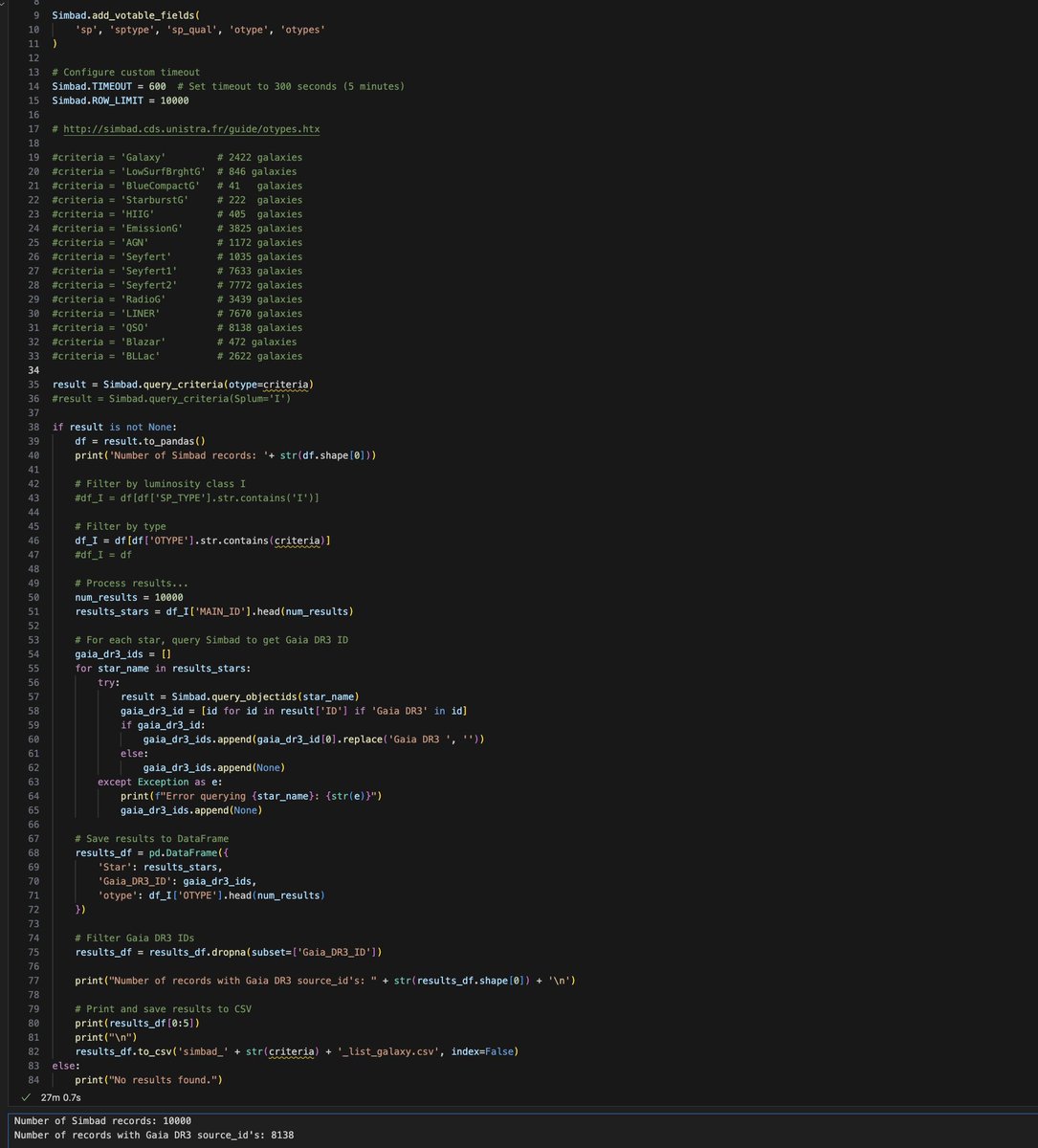Click the commented criteria = 'AGN' line
Viewport: 1038px width, 1148px height.
coord(177,243)
